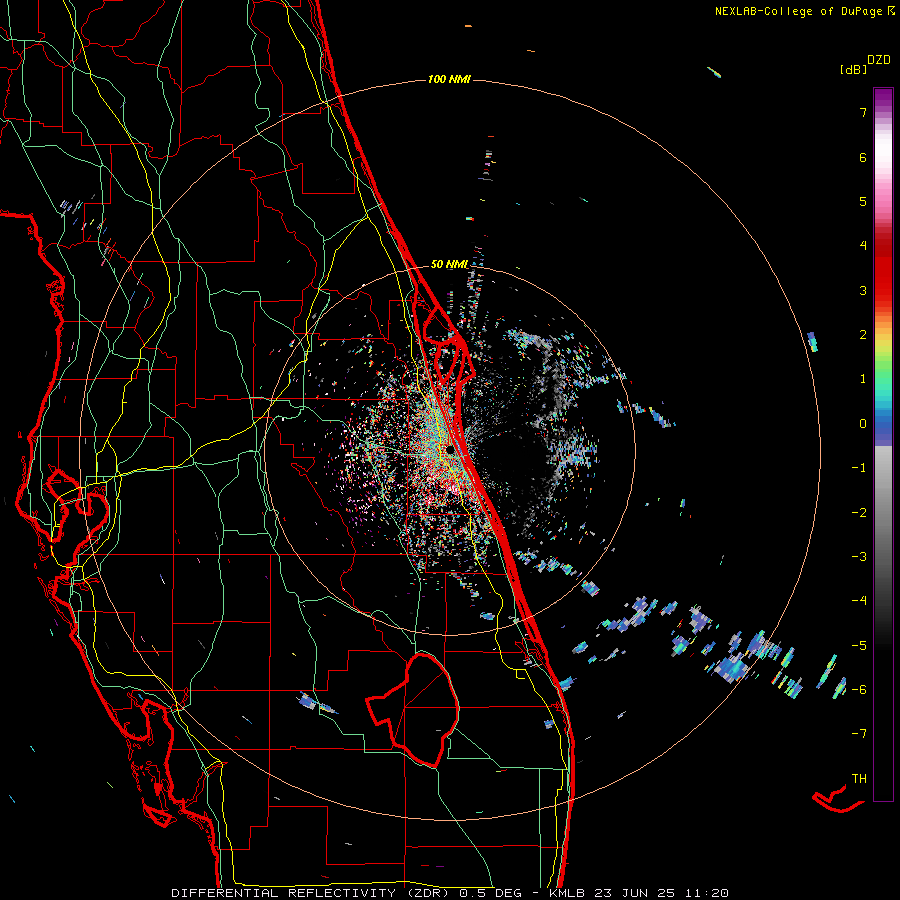Click the KMLB station identifier in caption

(x=567, y=893)
